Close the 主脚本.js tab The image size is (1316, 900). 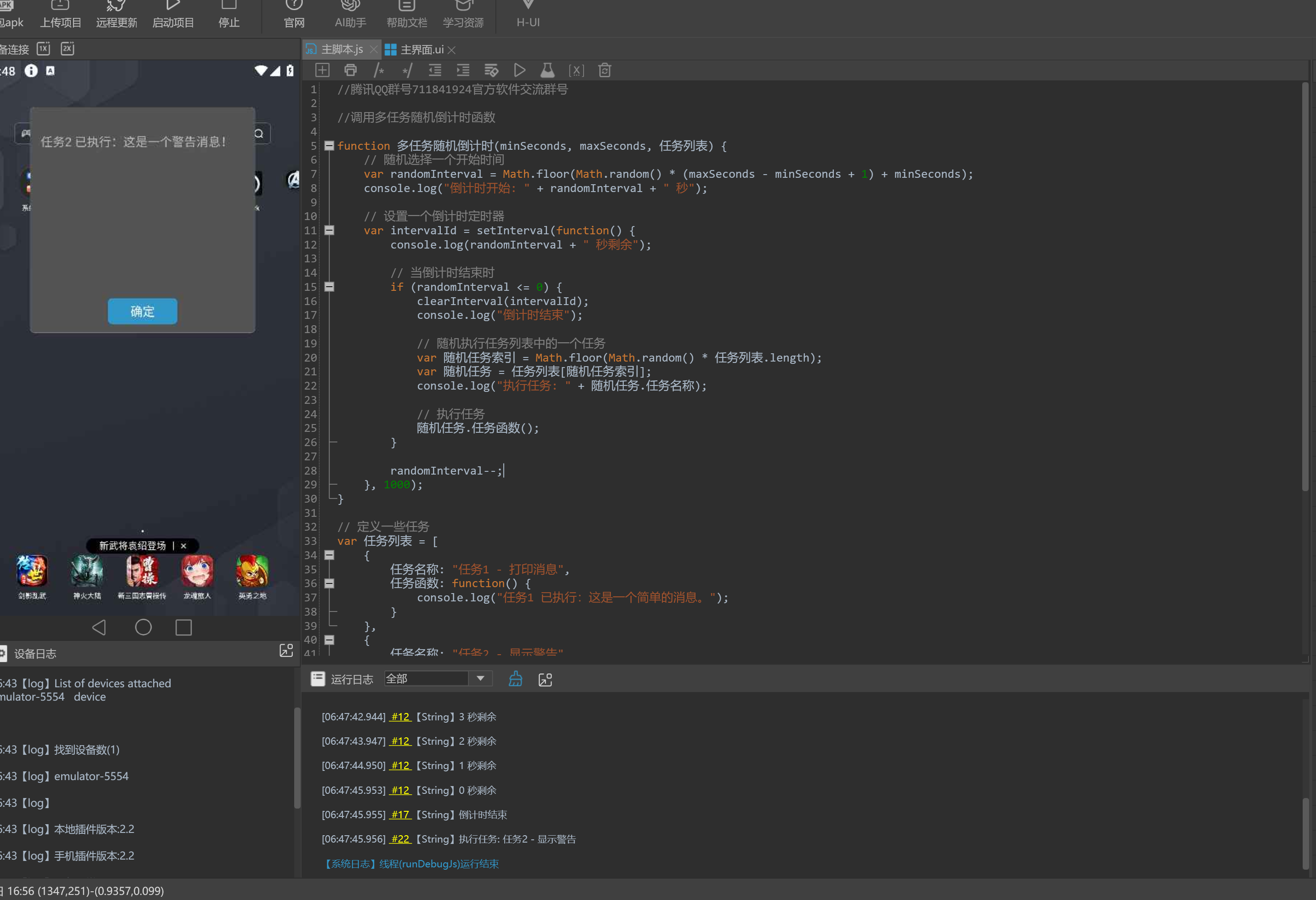[x=373, y=50]
